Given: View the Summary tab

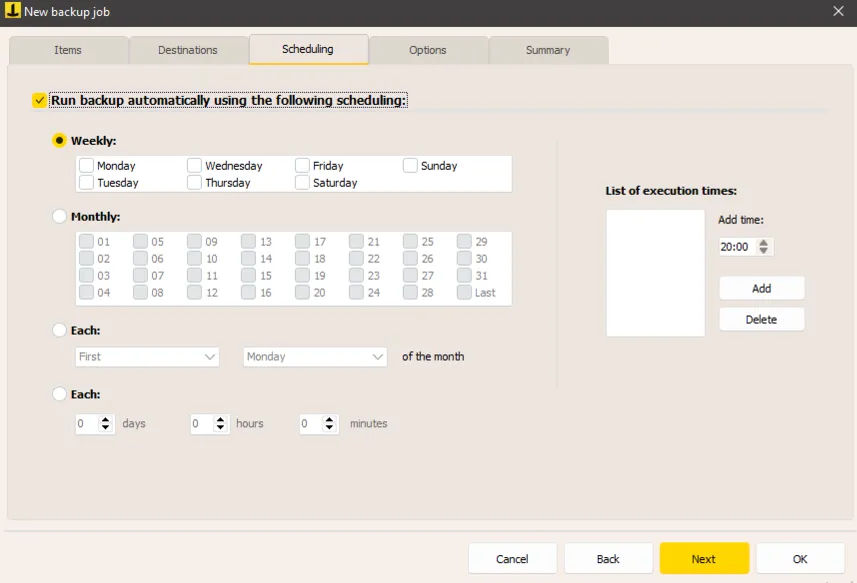Looking at the screenshot, I should coord(548,50).
